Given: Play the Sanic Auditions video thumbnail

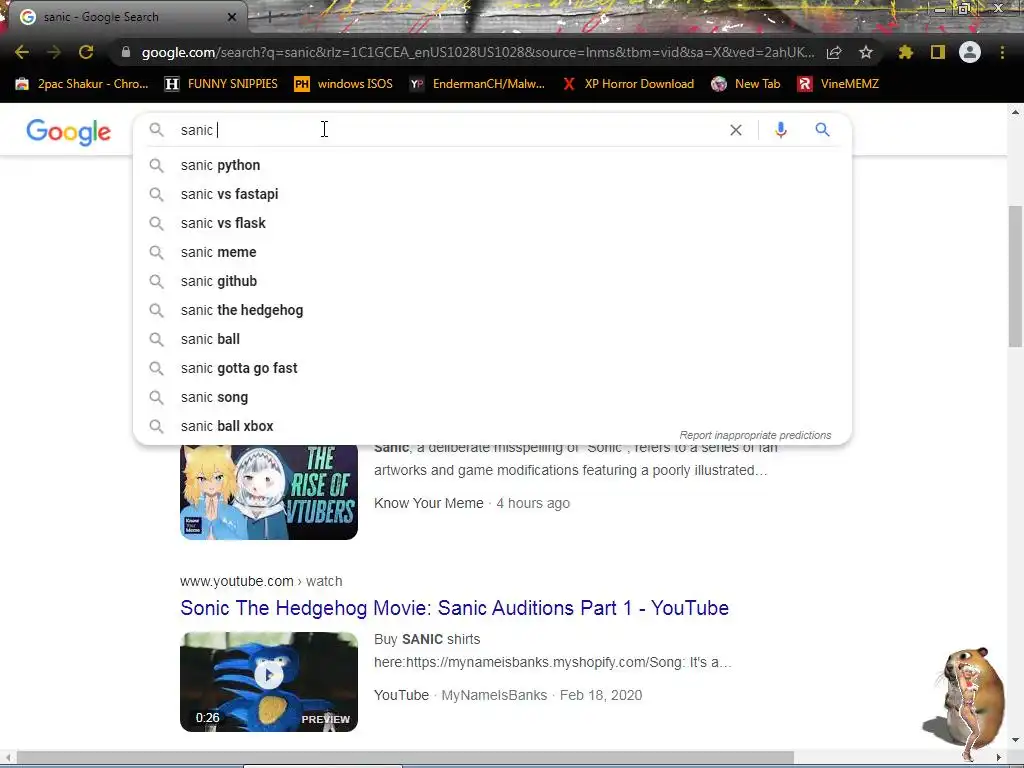Looking at the screenshot, I should [x=269, y=682].
